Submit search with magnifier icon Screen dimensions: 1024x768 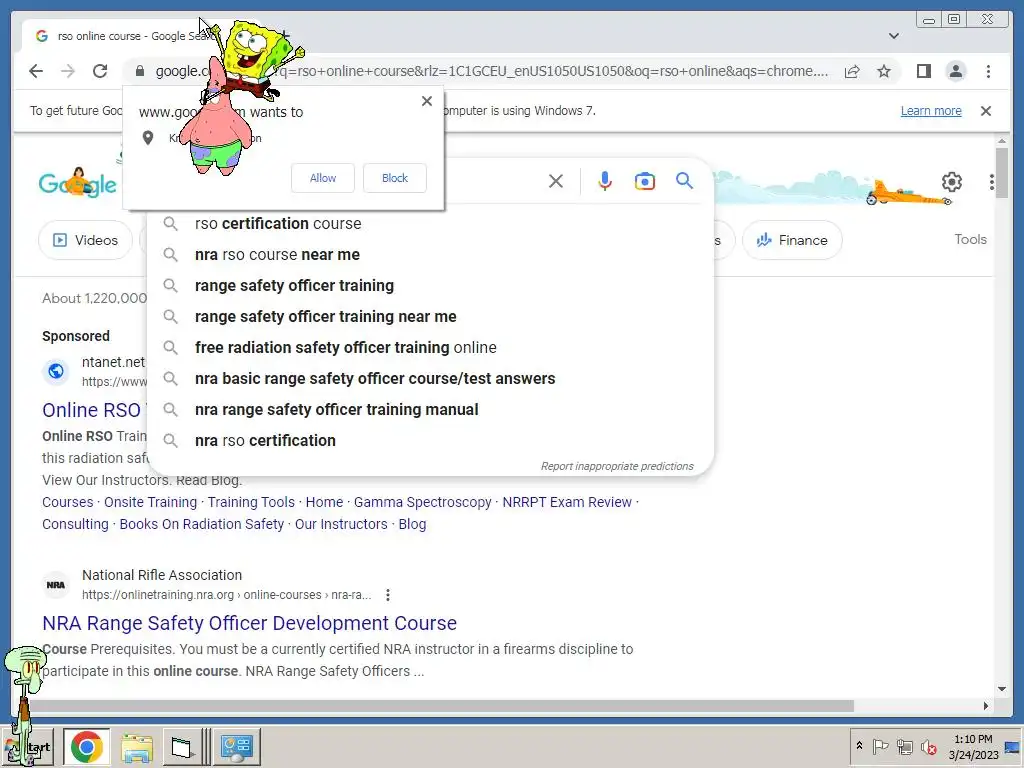pyautogui.click(x=684, y=180)
